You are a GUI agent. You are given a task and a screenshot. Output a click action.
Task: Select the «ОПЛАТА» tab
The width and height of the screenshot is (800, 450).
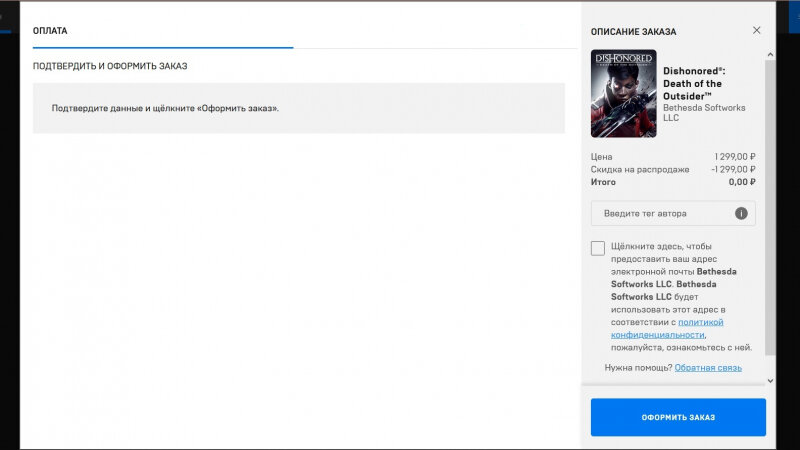(x=50, y=31)
